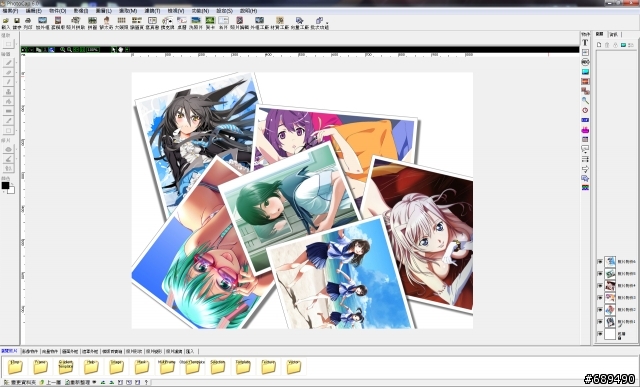Toggle visibility eye of the bottom background layer
This screenshot has height=387, width=640.
(600, 334)
